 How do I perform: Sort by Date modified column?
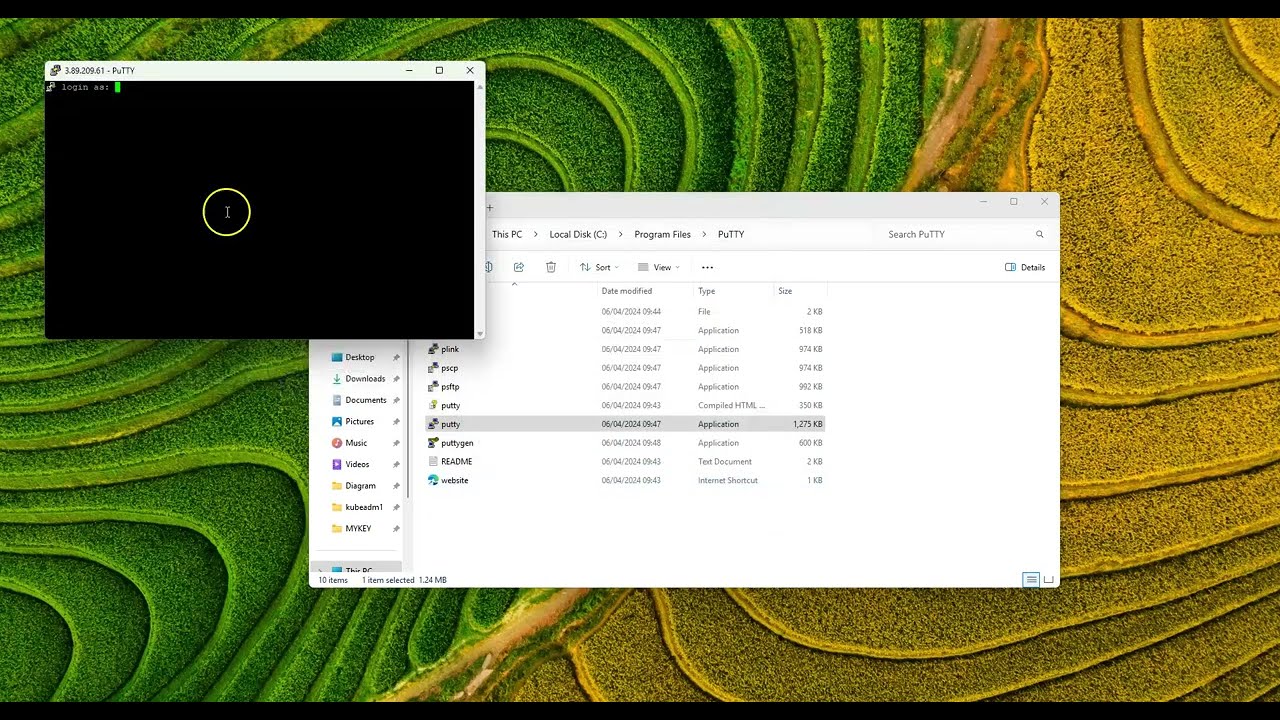627,291
